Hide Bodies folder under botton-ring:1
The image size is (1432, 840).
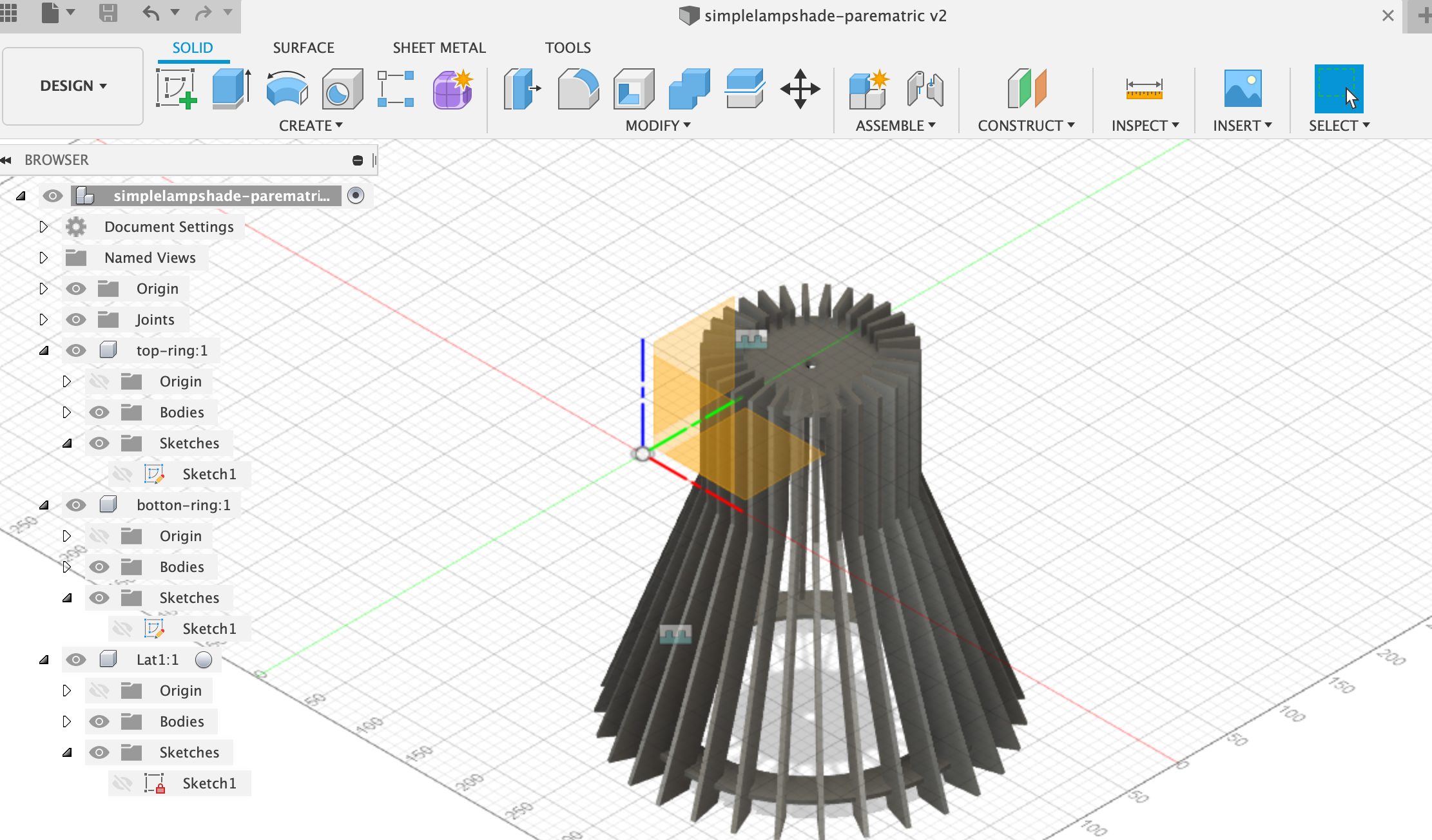pos(99,567)
